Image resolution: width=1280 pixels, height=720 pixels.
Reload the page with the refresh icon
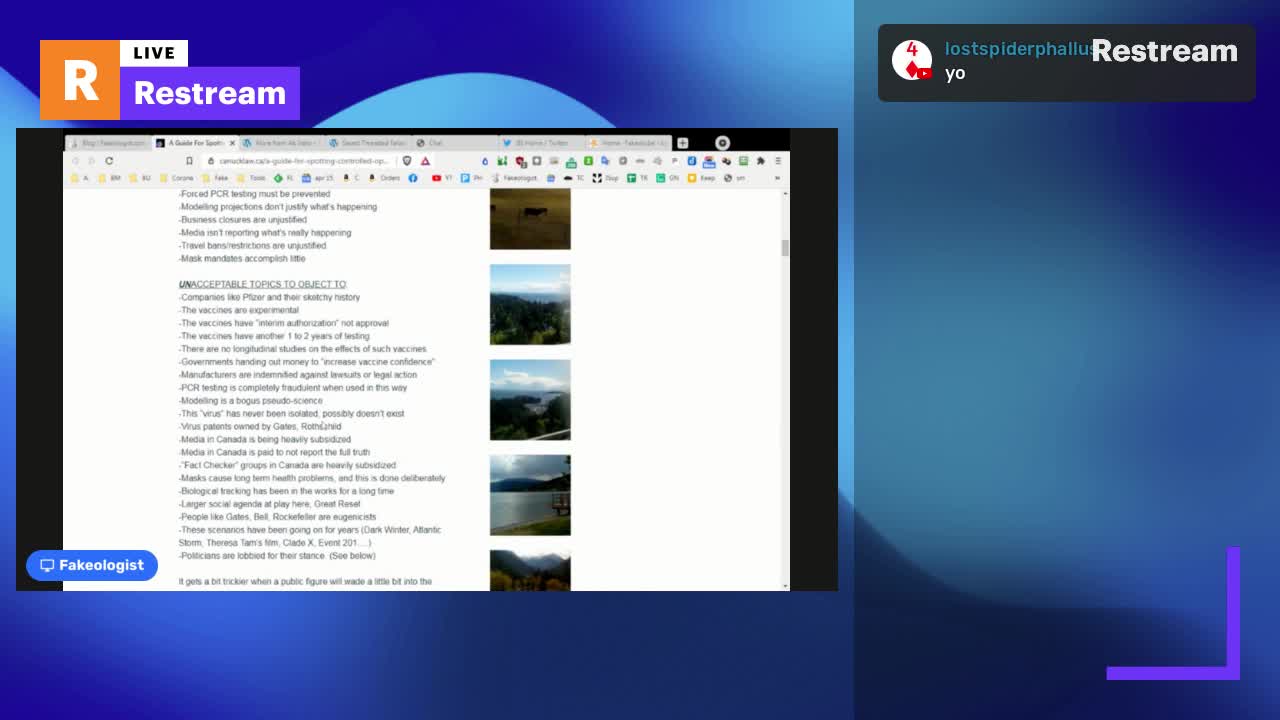coord(109,161)
